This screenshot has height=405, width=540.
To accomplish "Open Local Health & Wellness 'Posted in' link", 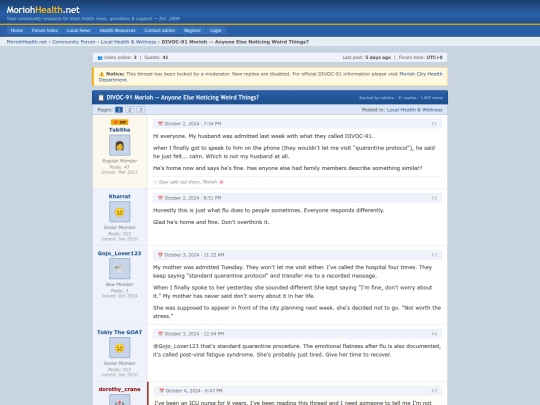I will click(415, 110).
